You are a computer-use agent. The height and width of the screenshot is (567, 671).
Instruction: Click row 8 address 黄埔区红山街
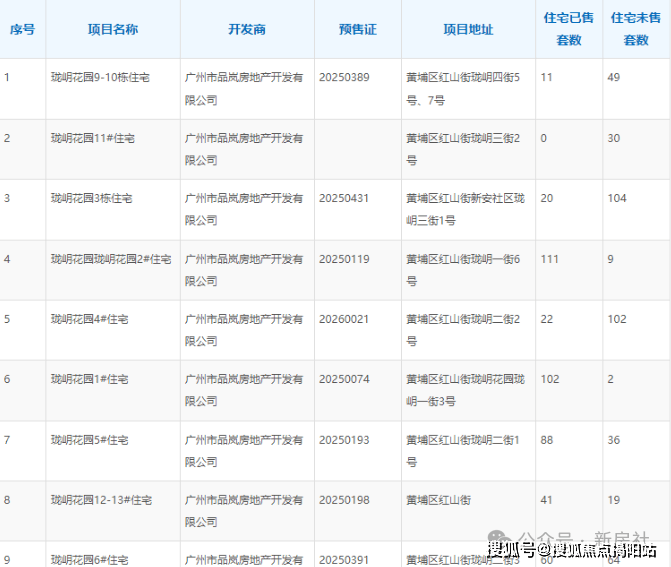click(439, 500)
